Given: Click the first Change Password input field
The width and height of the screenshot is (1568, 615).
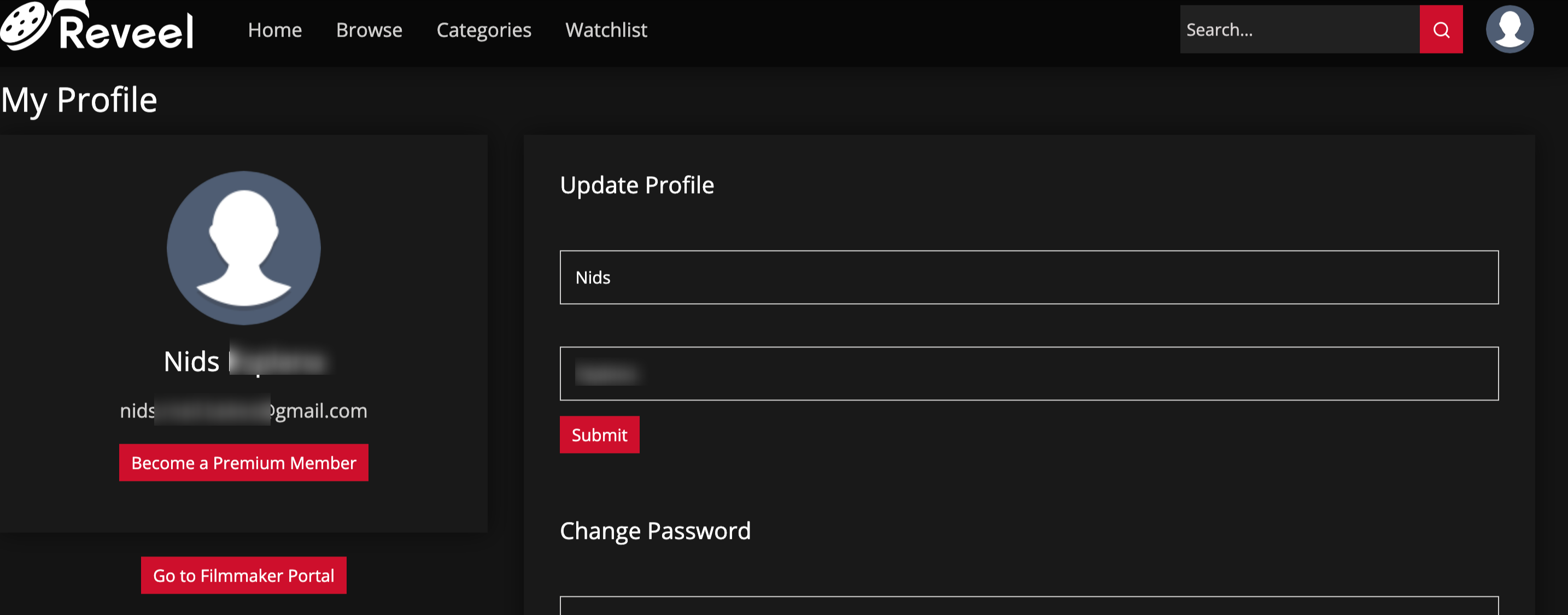Looking at the screenshot, I should 1029,606.
